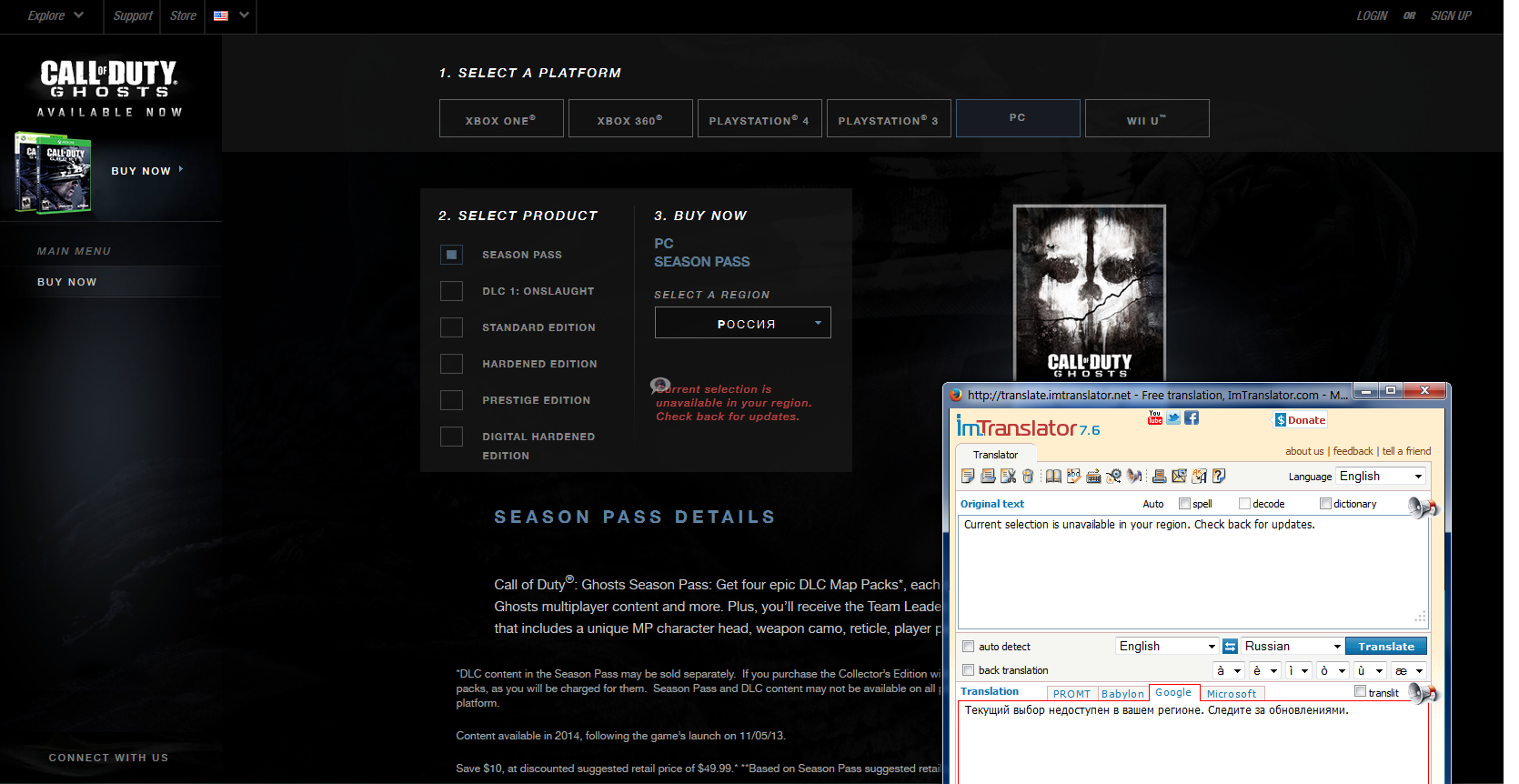Image resolution: width=1519 pixels, height=784 pixels.
Task: Enable the translit checkbox
Action: point(1360,691)
